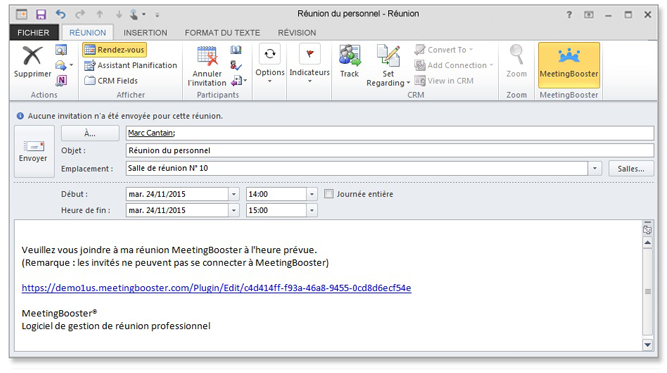Click the Début date field 24/11/2015

pos(177,194)
